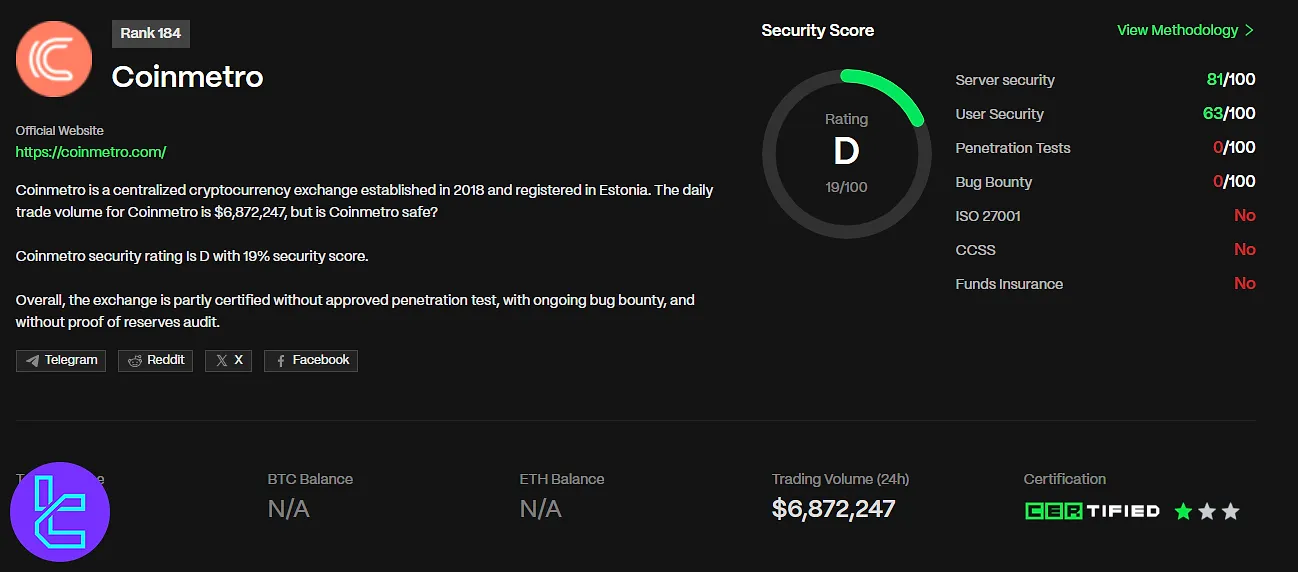
Task: Open the Reddit social link
Action: coord(155,360)
